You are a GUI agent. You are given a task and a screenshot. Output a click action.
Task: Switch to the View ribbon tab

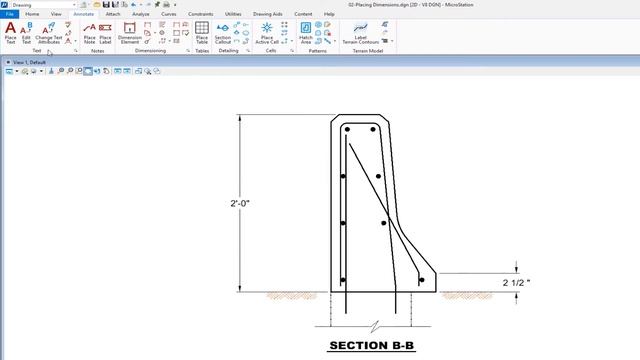(56, 14)
